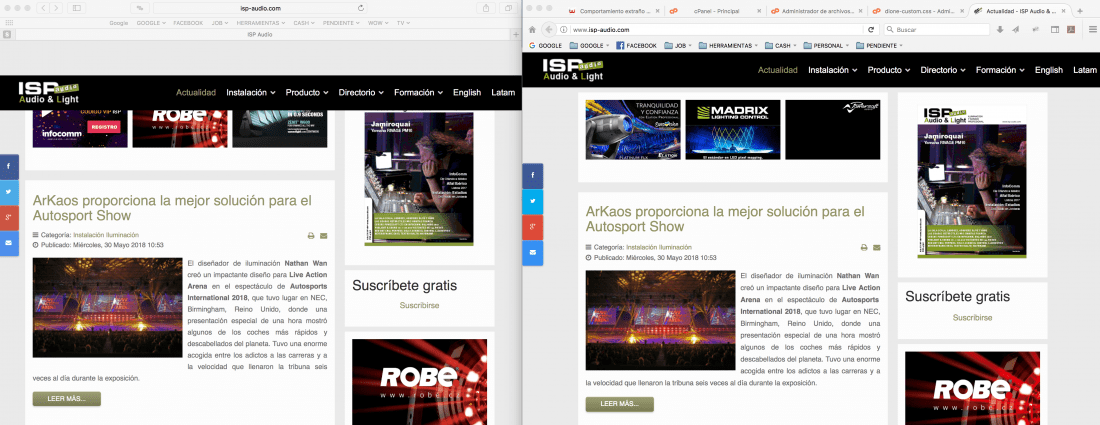The image size is (1100, 425).
Task: Show all tabs in Safari
Action: point(508,8)
